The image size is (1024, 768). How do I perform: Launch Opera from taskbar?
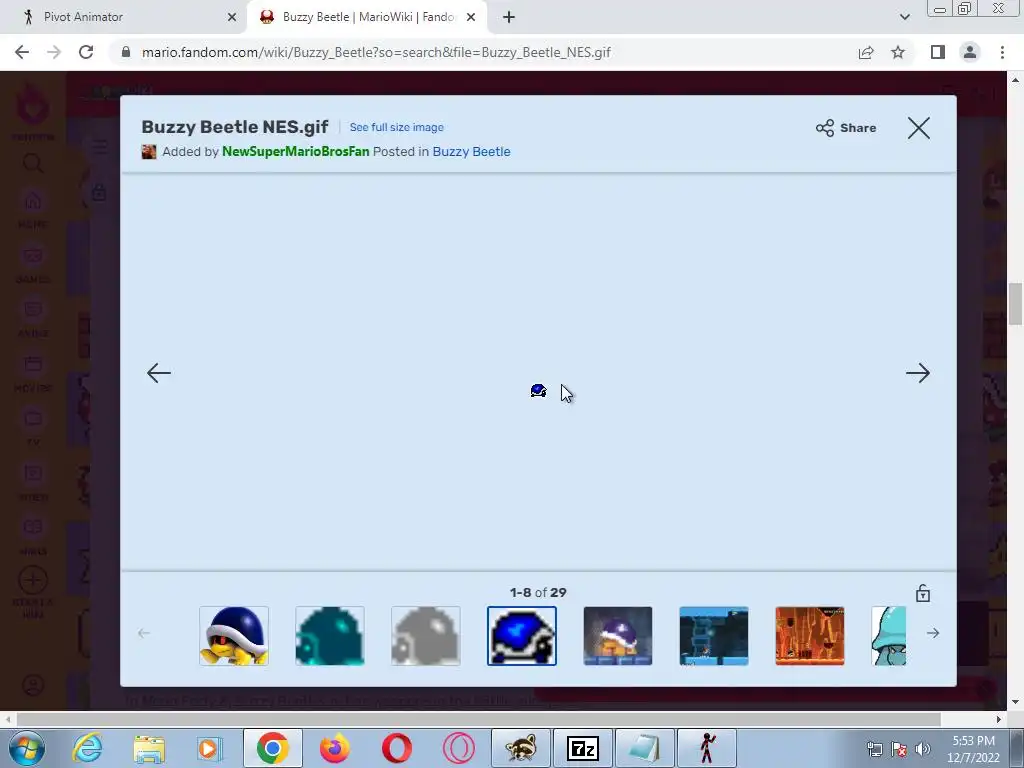click(396, 748)
